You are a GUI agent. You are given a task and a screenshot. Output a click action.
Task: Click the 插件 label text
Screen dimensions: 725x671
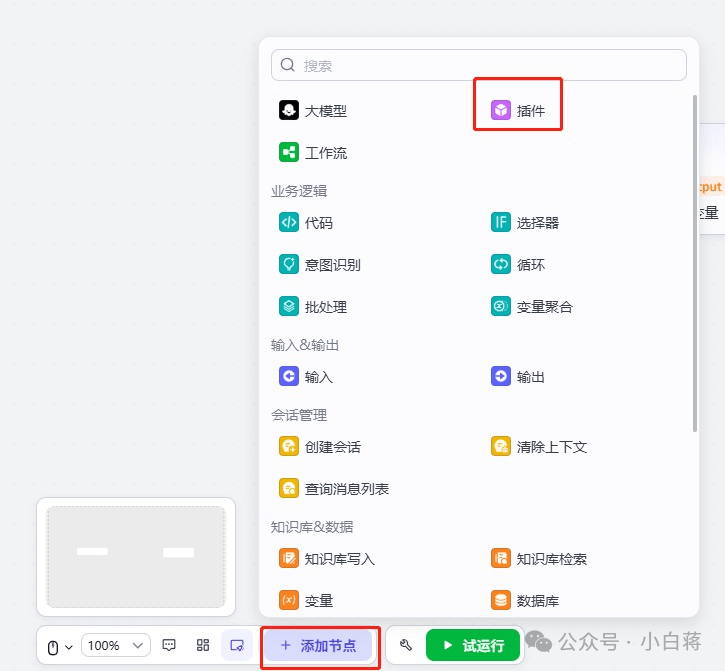tap(531, 111)
